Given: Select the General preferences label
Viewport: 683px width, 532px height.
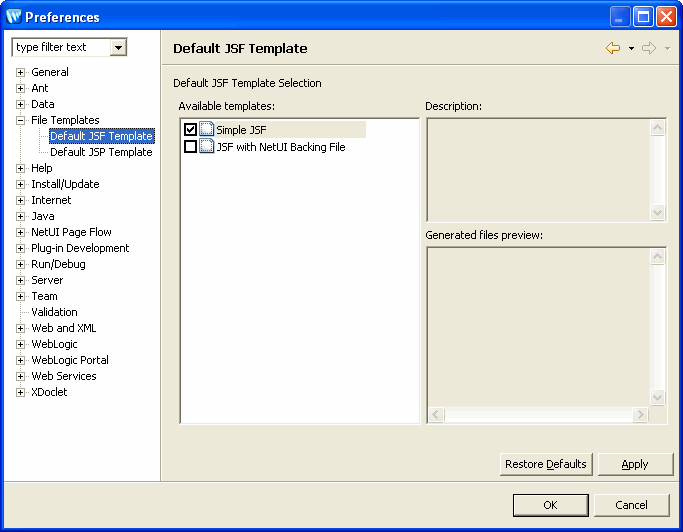Looking at the screenshot, I should [50, 72].
